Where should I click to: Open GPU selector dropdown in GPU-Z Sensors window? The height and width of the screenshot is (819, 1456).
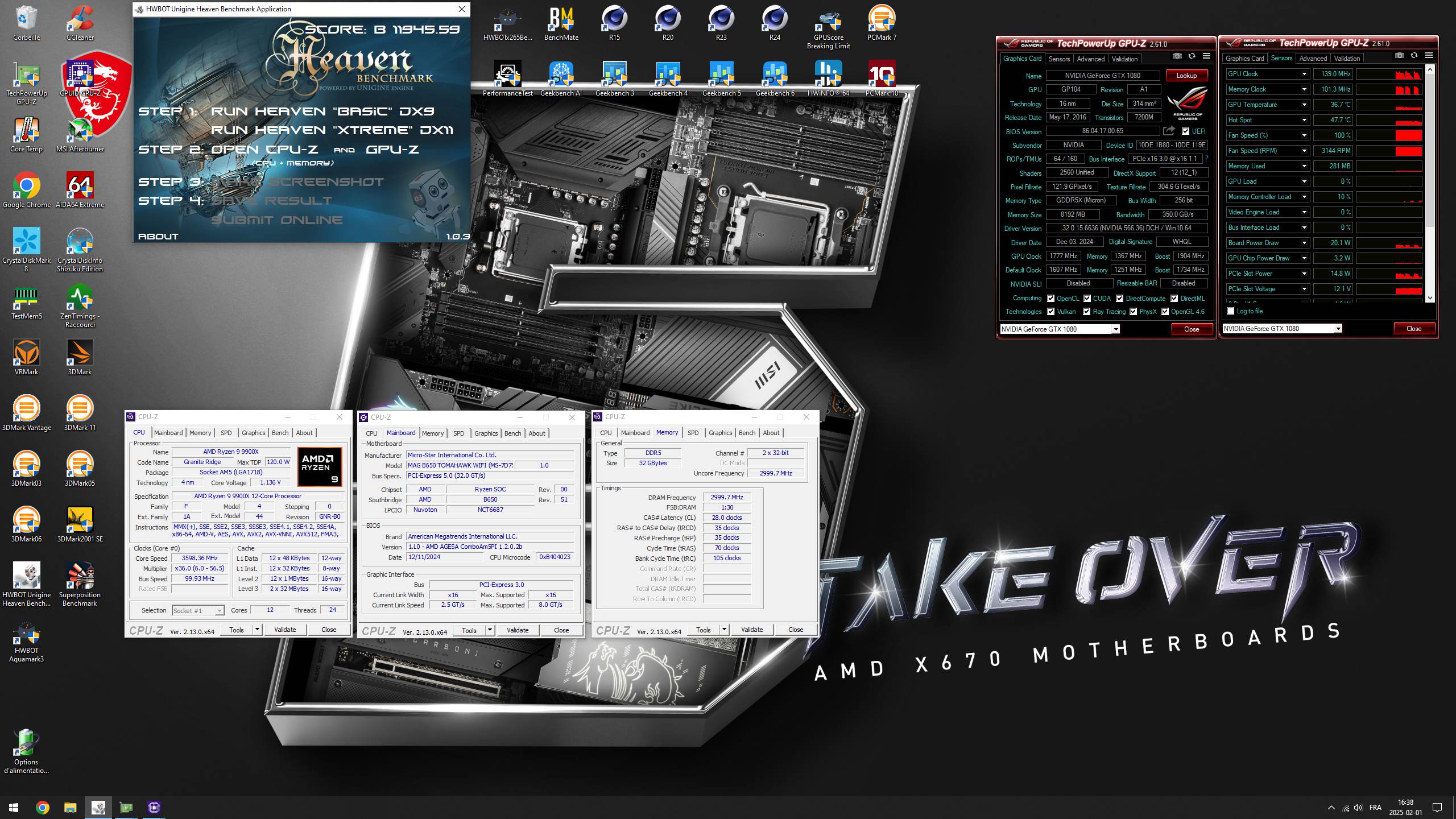pyautogui.click(x=1338, y=329)
